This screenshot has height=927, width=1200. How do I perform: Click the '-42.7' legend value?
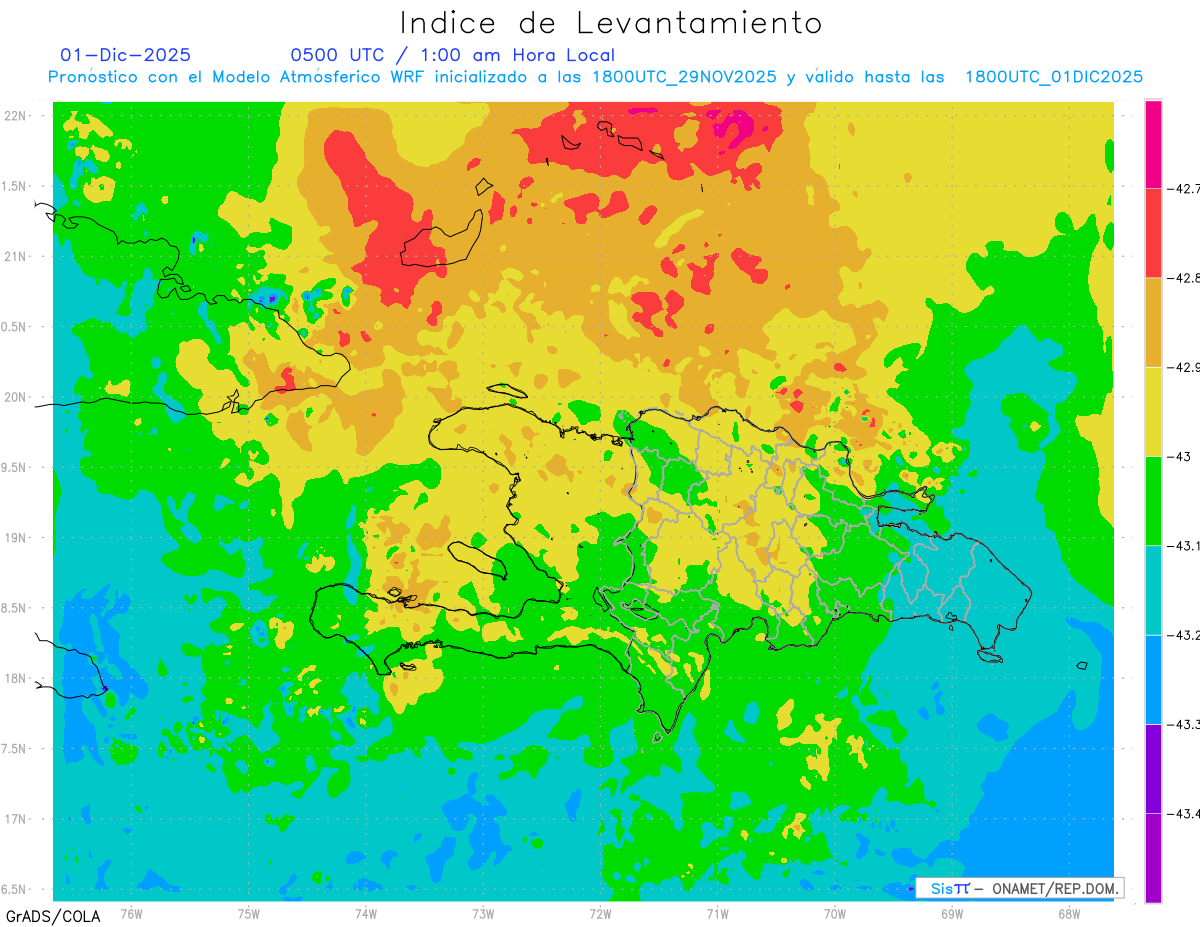(1184, 189)
